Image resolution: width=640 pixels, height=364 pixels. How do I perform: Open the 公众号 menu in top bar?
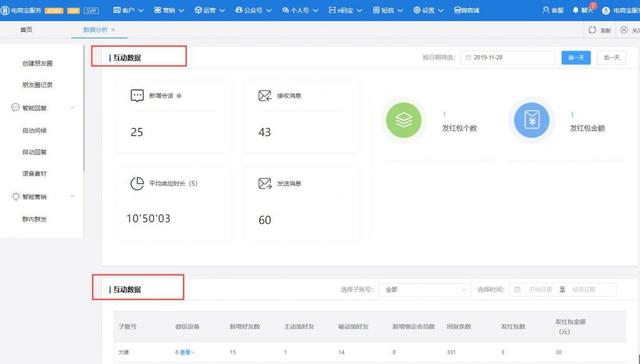tap(253, 10)
